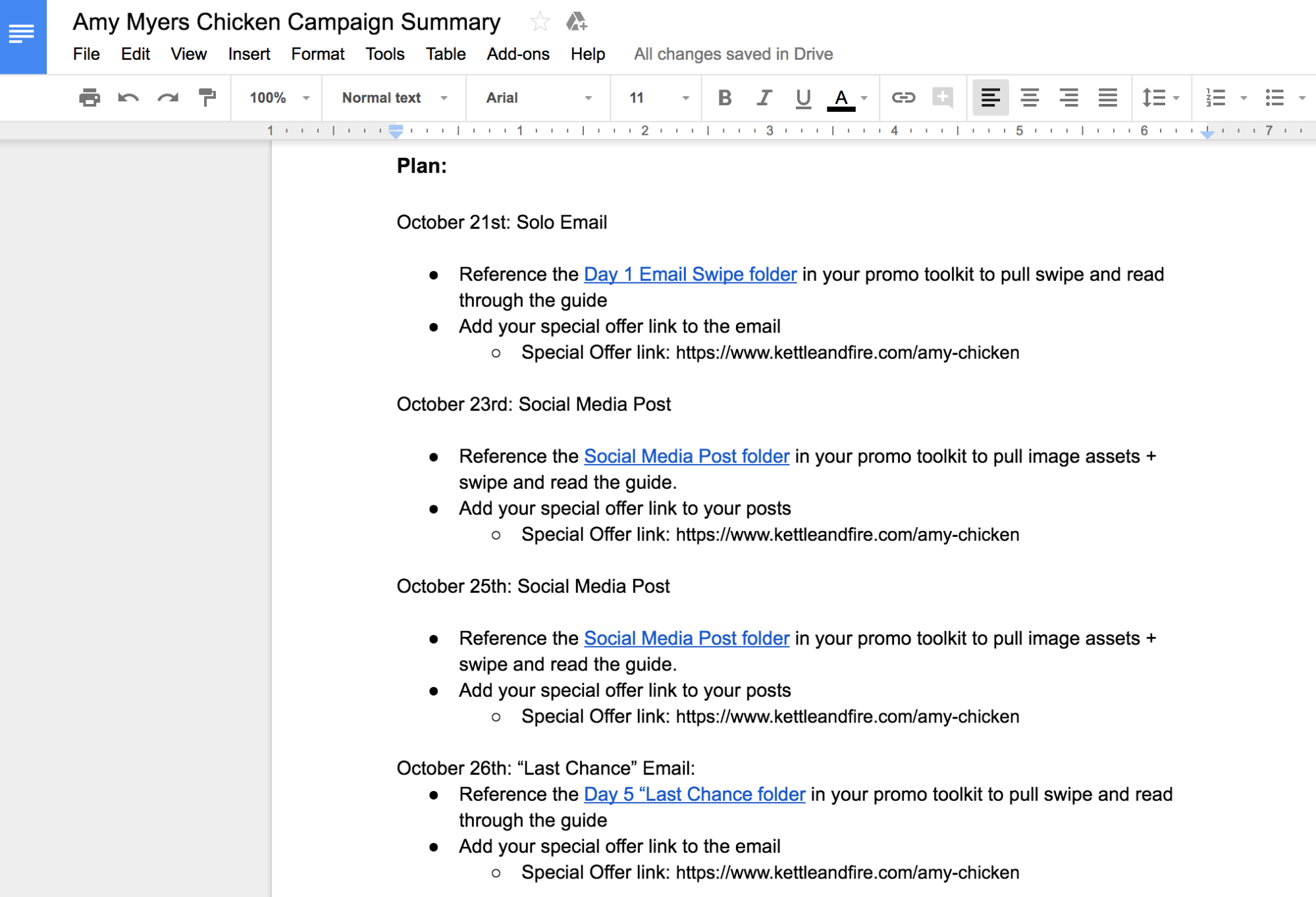Viewport: 1316px width, 897px height.
Task: Click the October 25th: Social Media Post line
Action: click(x=533, y=586)
